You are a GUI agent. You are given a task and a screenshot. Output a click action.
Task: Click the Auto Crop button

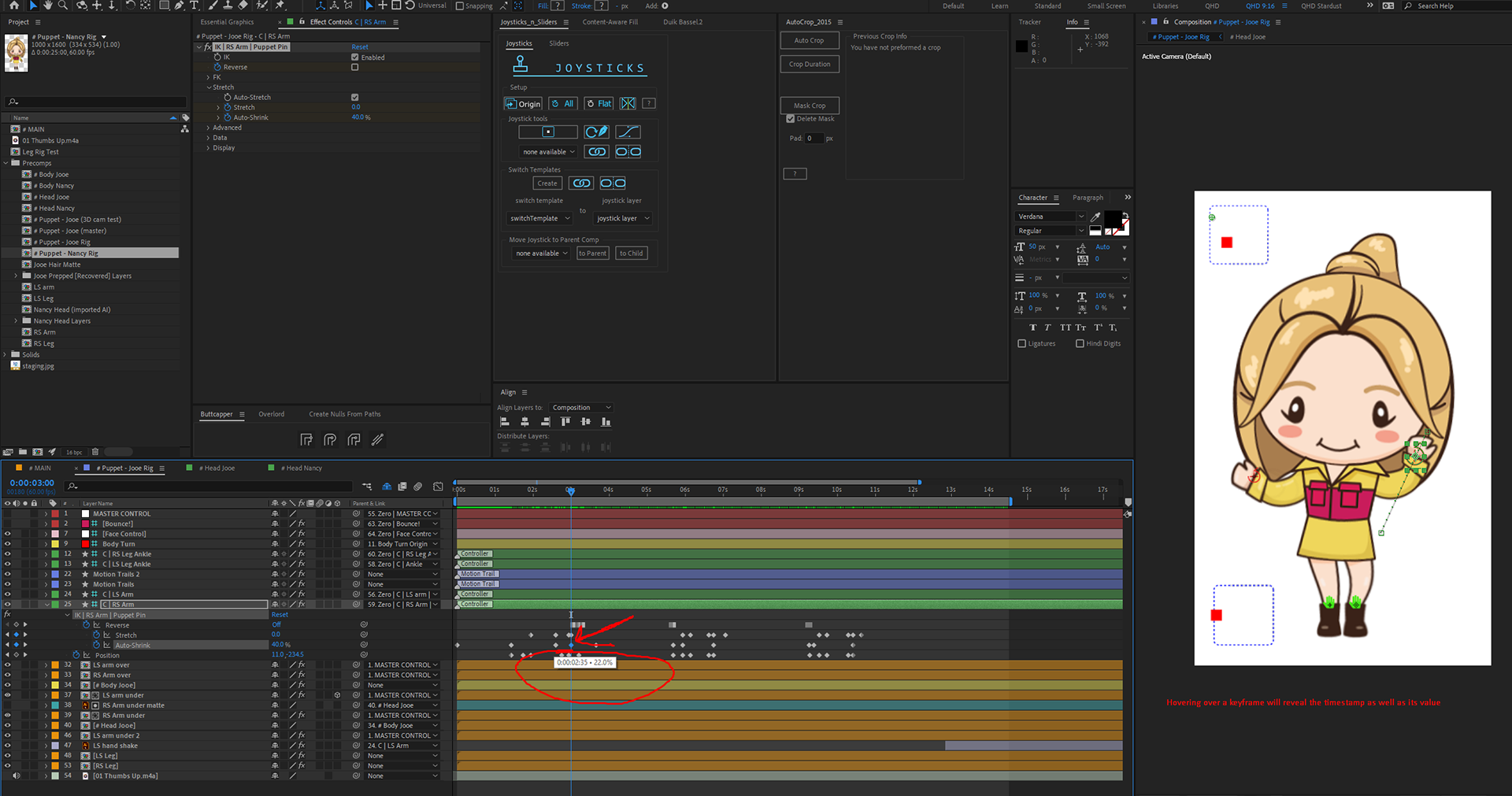tap(810, 40)
